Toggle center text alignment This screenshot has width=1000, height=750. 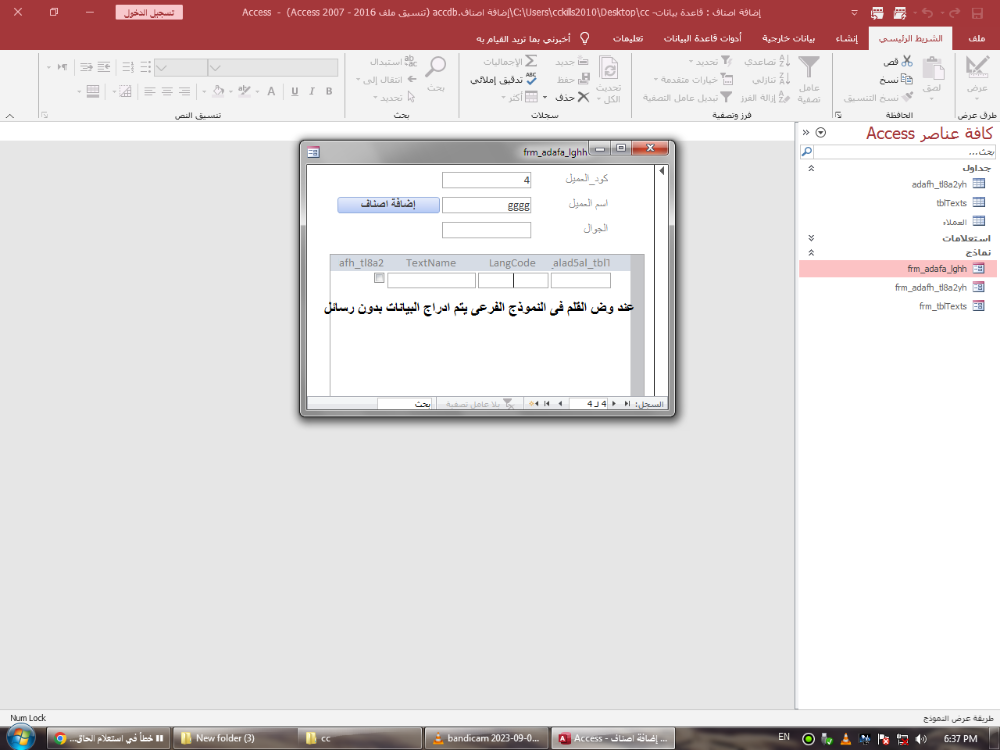pyautogui.click(x=167, y=91)
